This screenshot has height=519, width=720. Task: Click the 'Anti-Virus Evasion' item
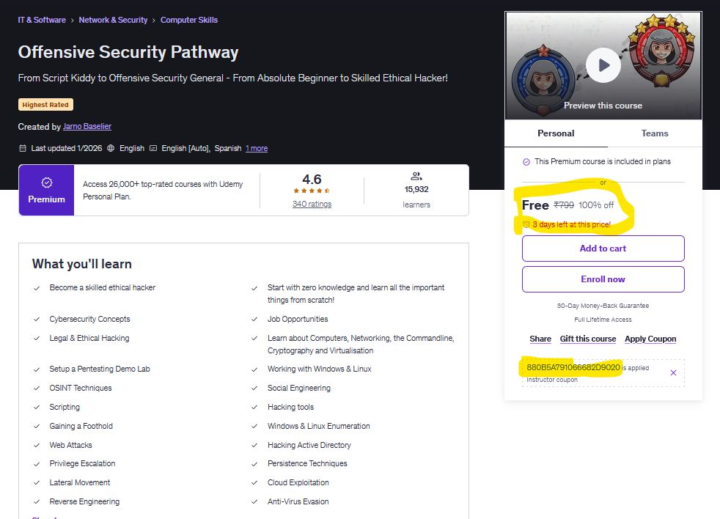pos(298,502)
